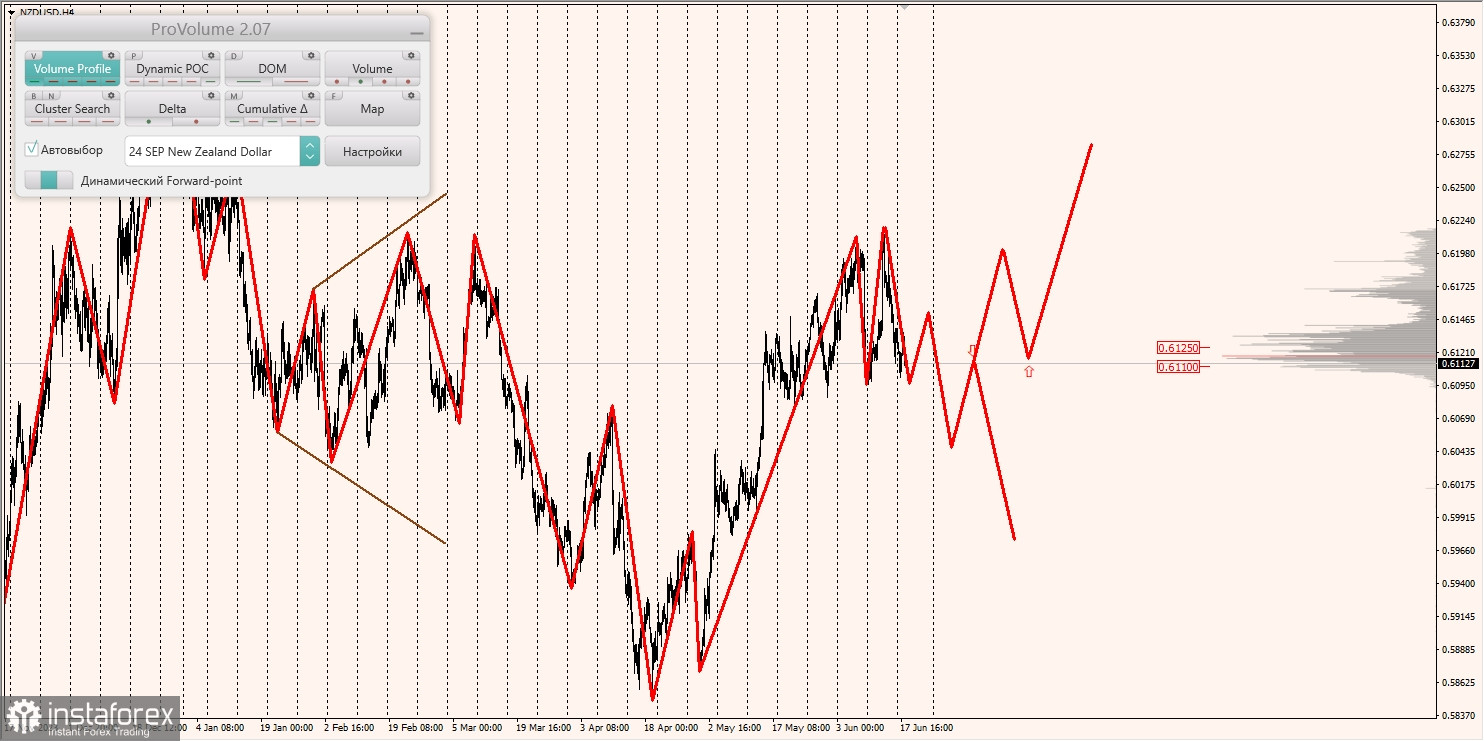Screen dimensions: 1484x741
Task: Open Volume Profile gear settings
Action: [x=111, y=55]
